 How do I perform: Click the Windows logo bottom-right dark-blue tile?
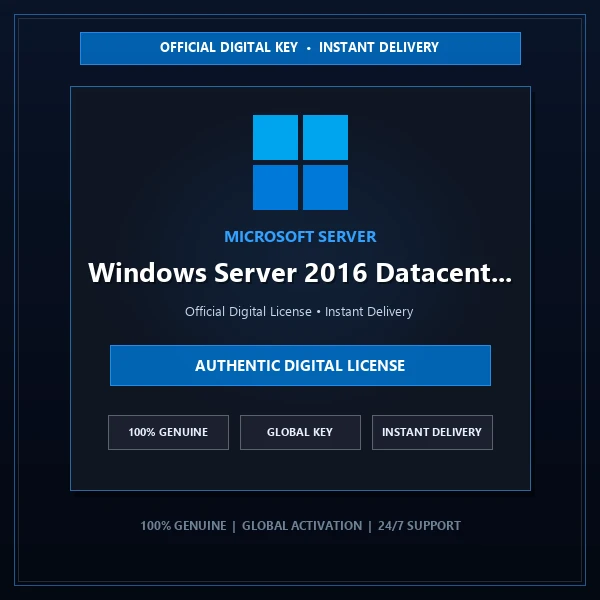325,188
